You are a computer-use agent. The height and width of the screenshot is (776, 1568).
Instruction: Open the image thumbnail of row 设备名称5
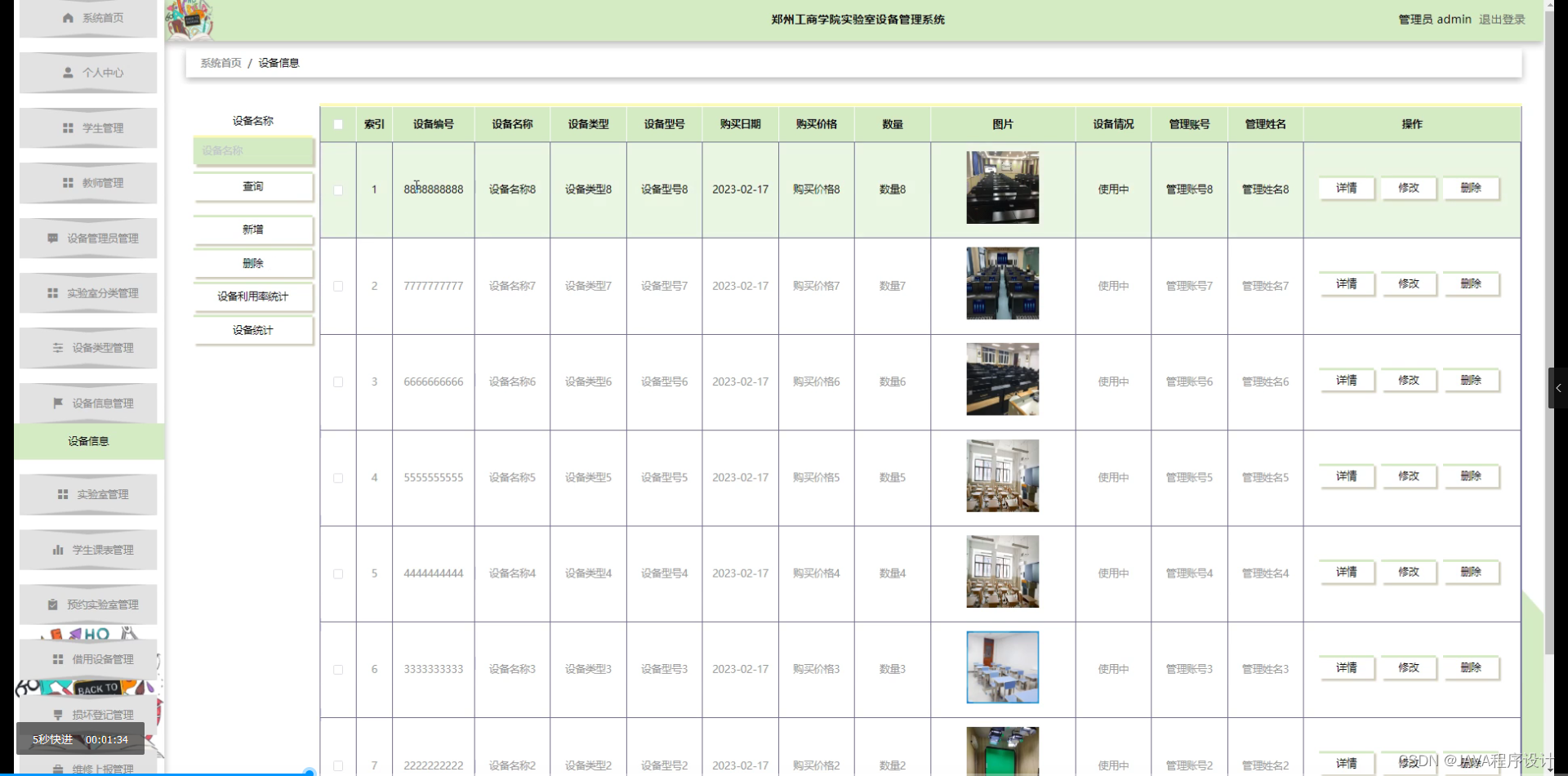(x=1003, y=475)
